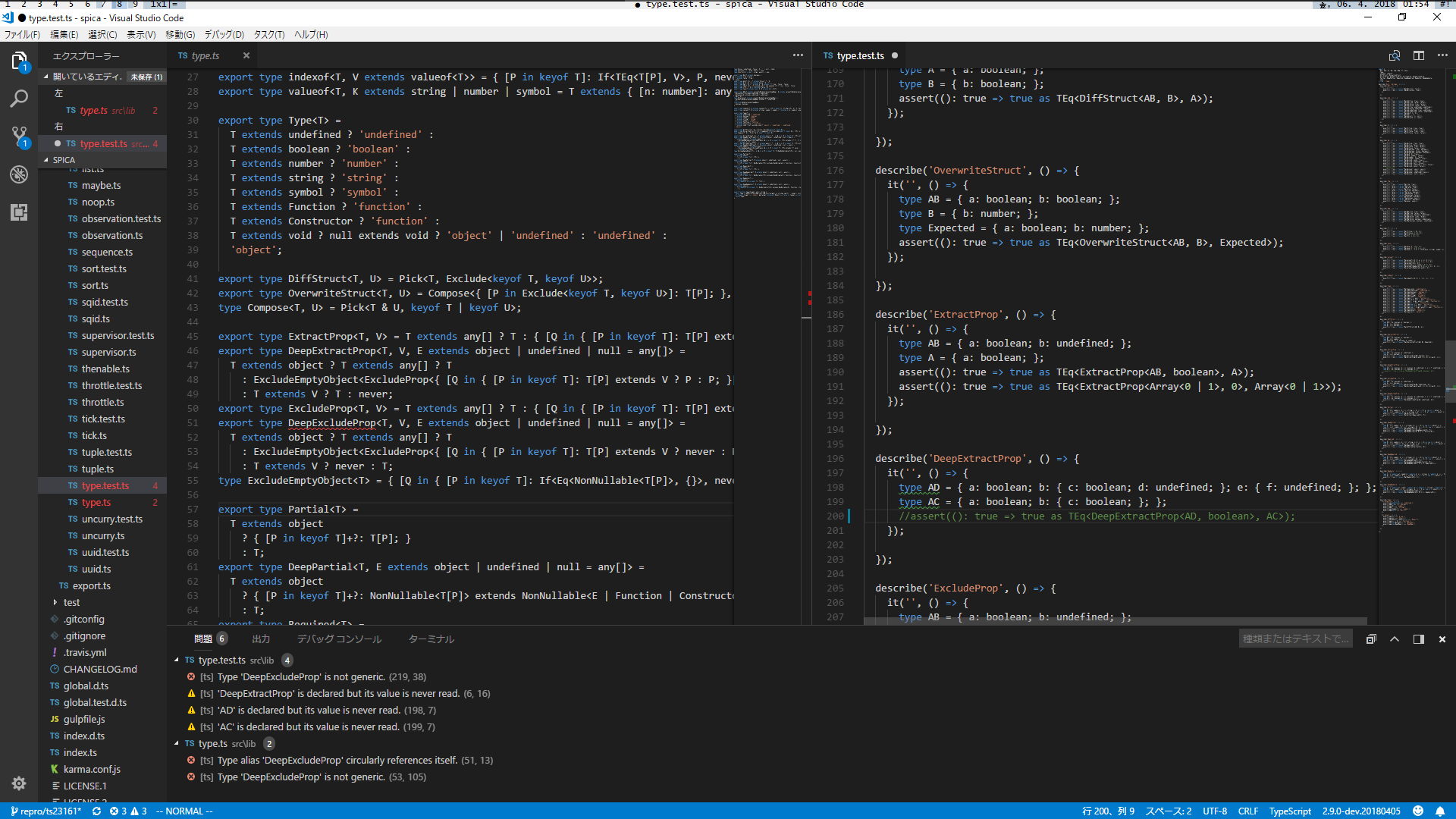
Task: Toggle error and warning display in status bar
Action: coord(130,811)
